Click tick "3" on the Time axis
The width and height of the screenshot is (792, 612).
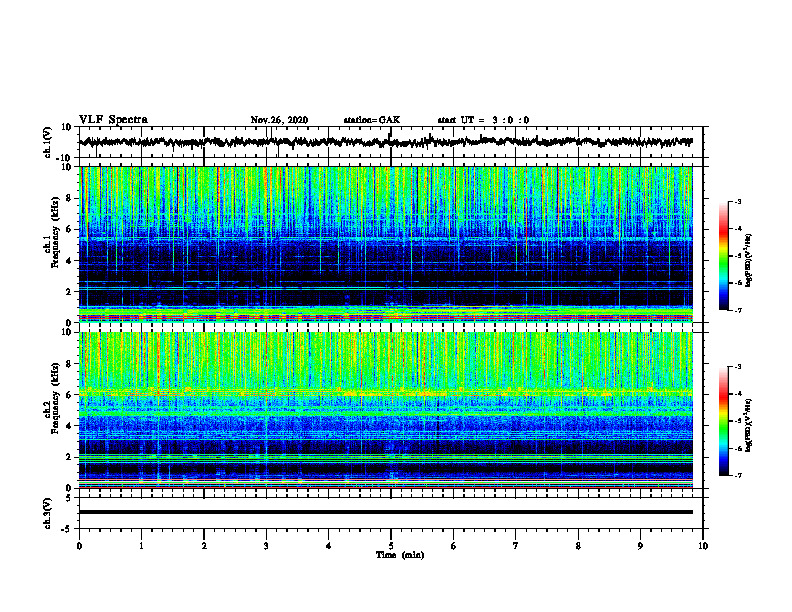[x=266, y=546]
